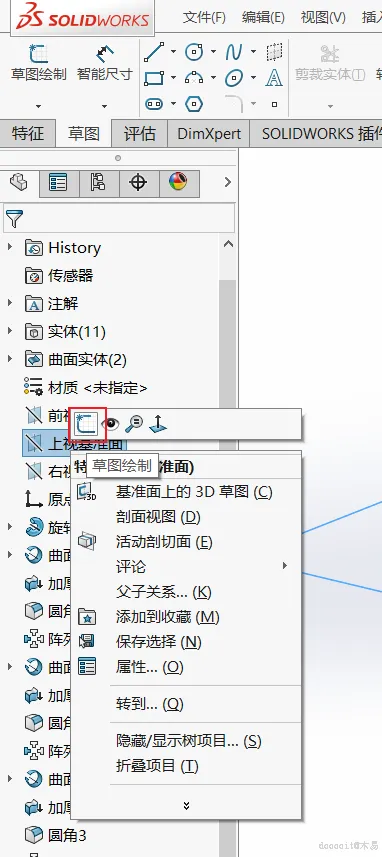The width and height of the screenshot is (382, 857).
Task: Choose 活动剖切面 (E) from context menu
Action: coord(186,542)
